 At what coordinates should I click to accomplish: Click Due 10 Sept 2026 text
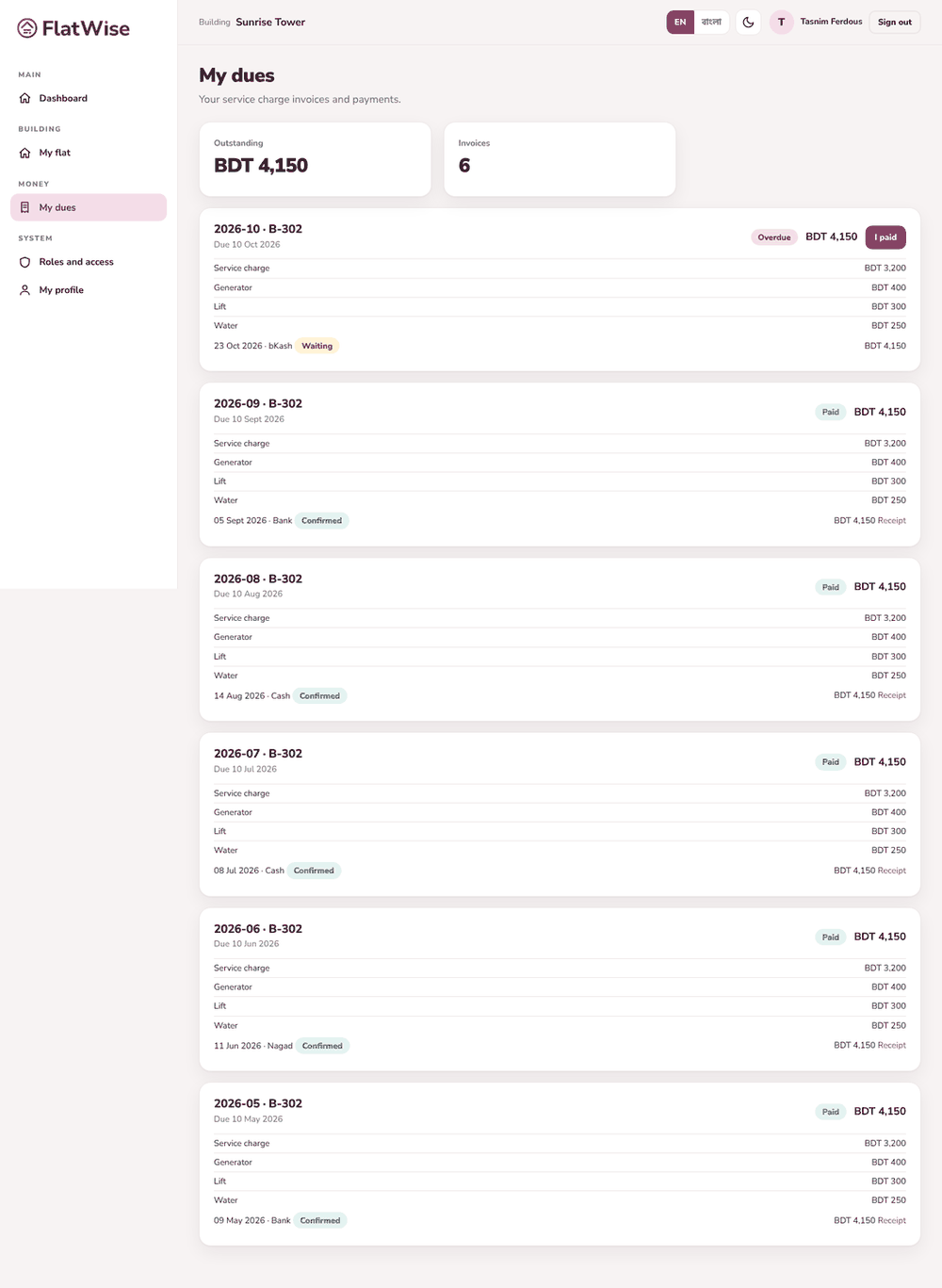click(249, 419)
